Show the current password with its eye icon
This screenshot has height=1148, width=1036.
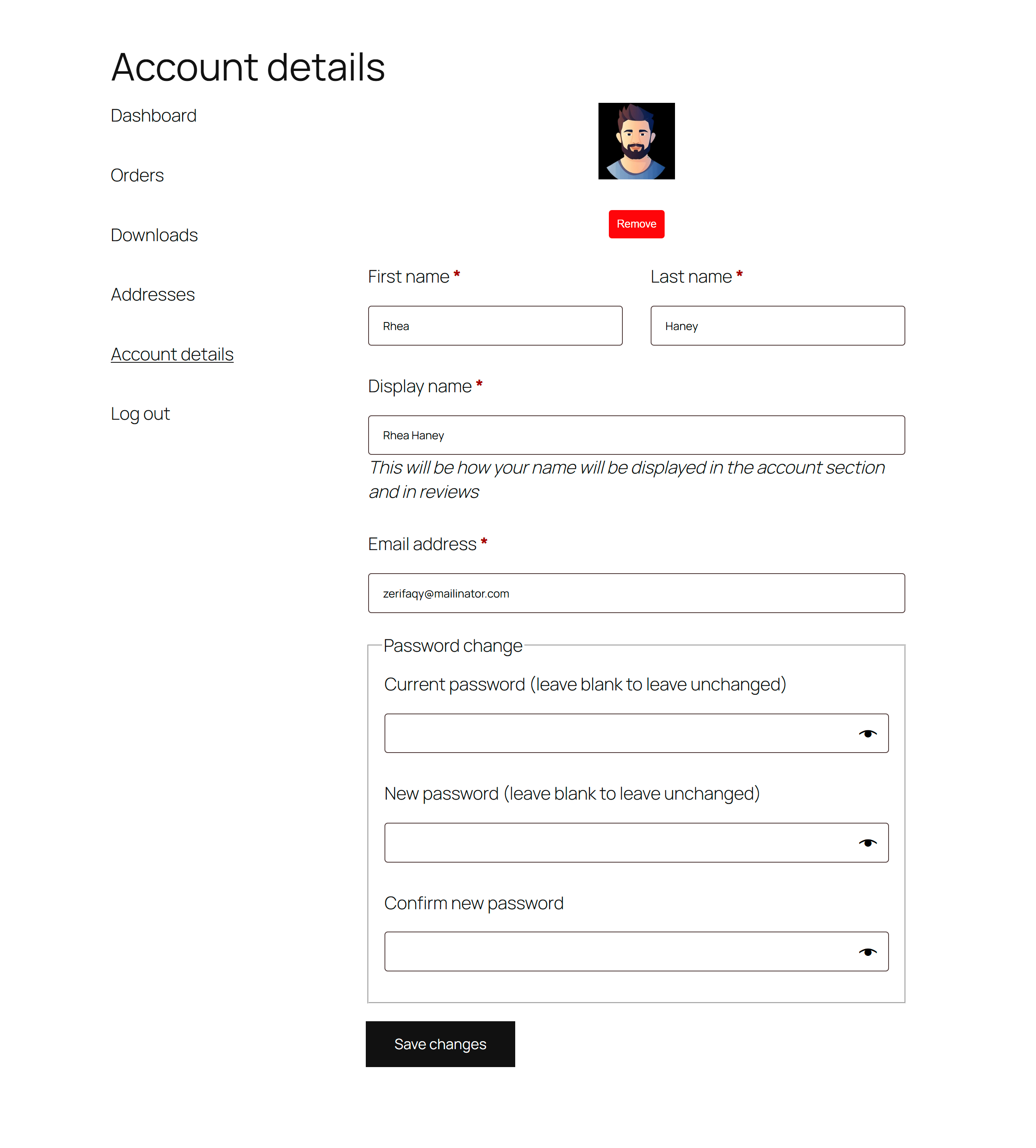point(867,733)
